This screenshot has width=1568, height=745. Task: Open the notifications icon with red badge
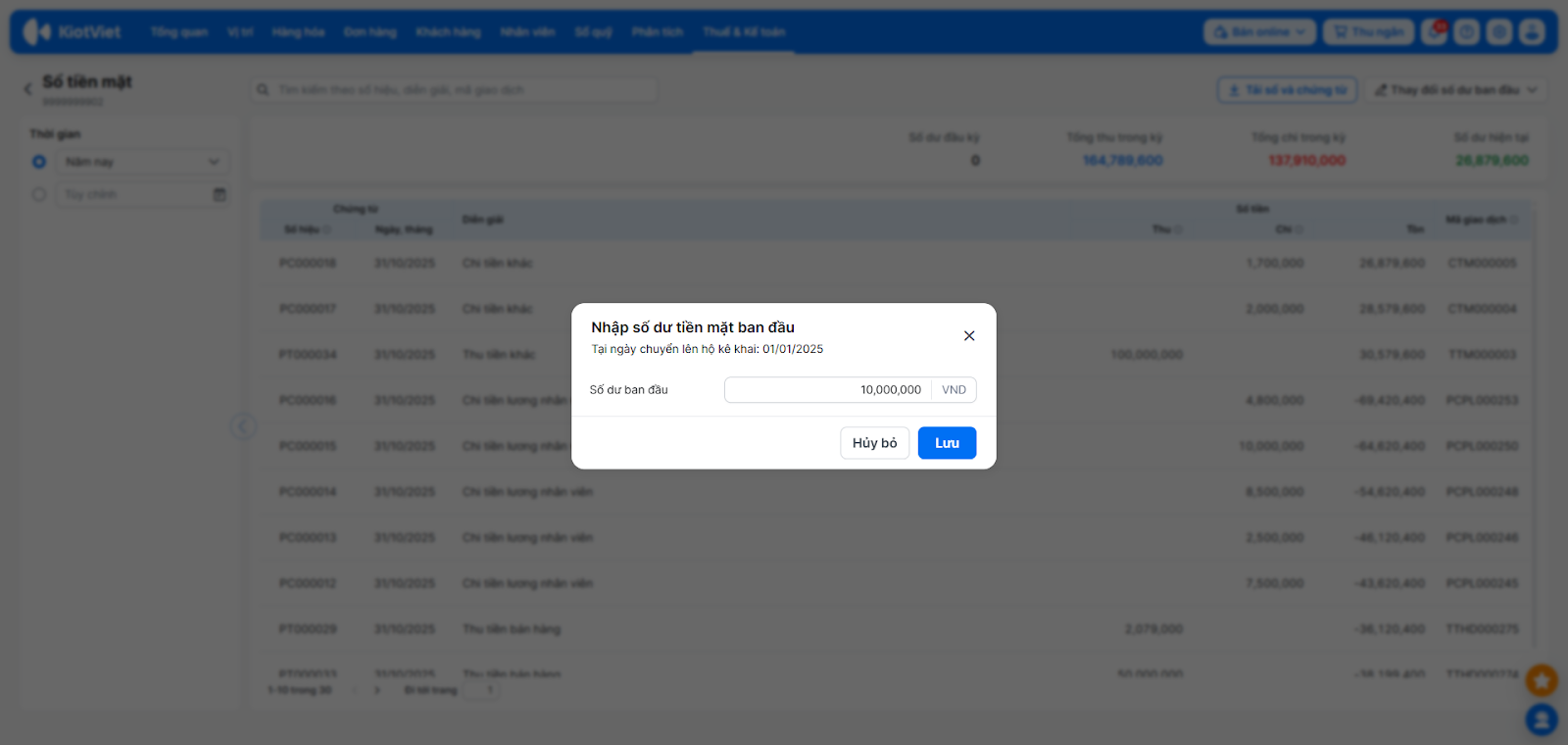point(1435,32)
